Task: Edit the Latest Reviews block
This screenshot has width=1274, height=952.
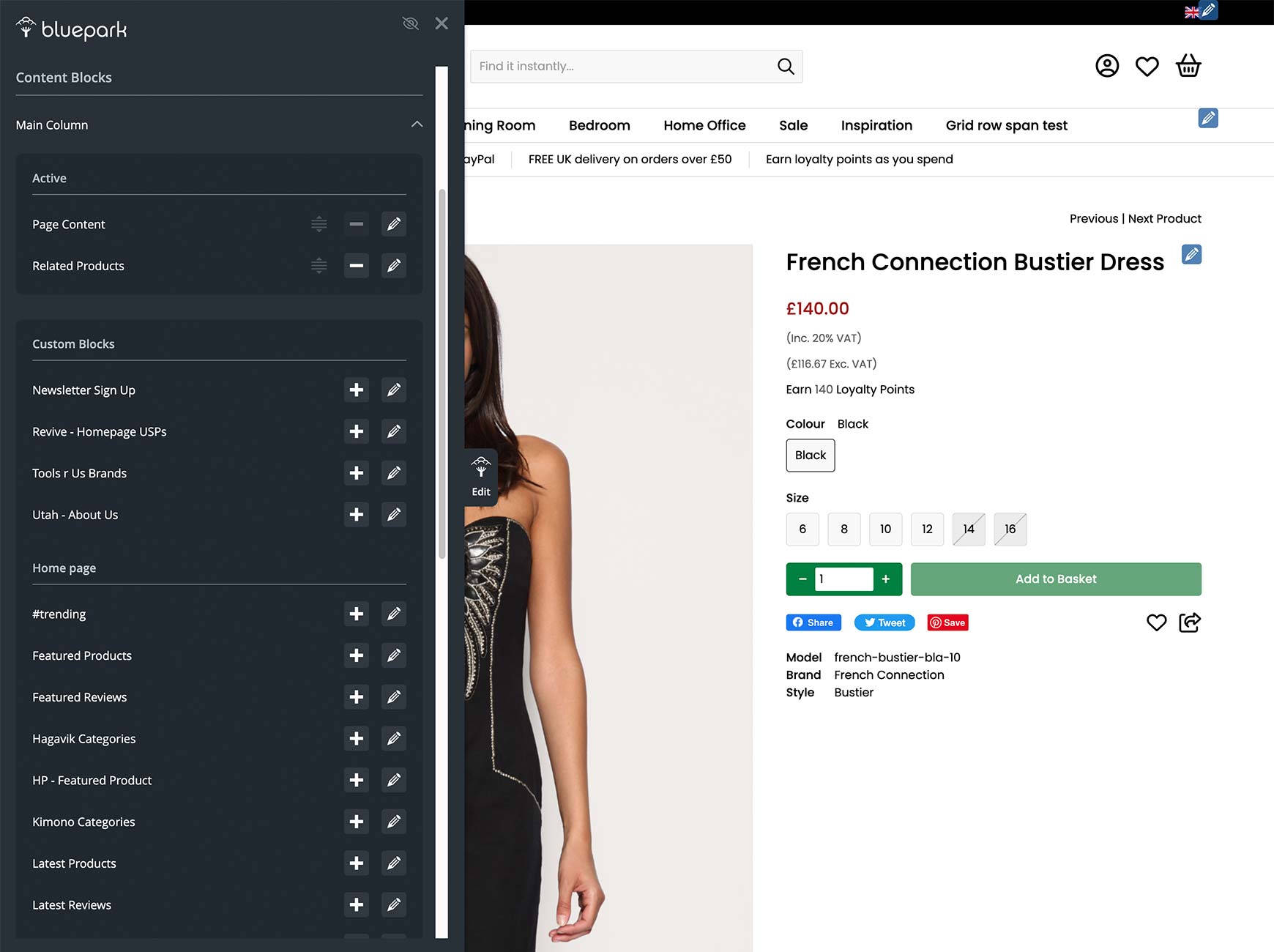Action: pyautogui.click(x=394, y=905)
